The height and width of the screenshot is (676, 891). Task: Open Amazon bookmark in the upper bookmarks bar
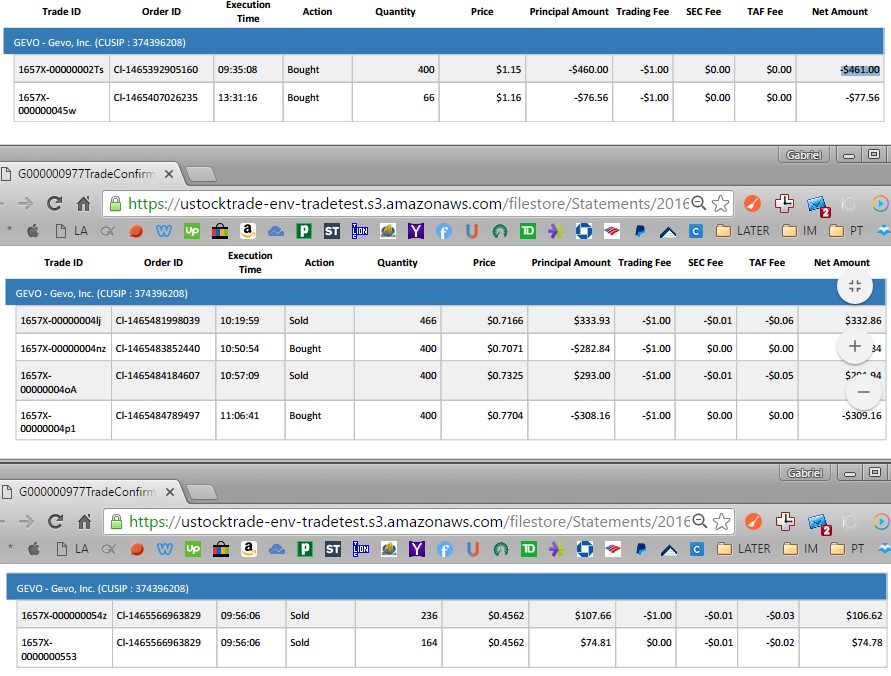tap(247, 230)
